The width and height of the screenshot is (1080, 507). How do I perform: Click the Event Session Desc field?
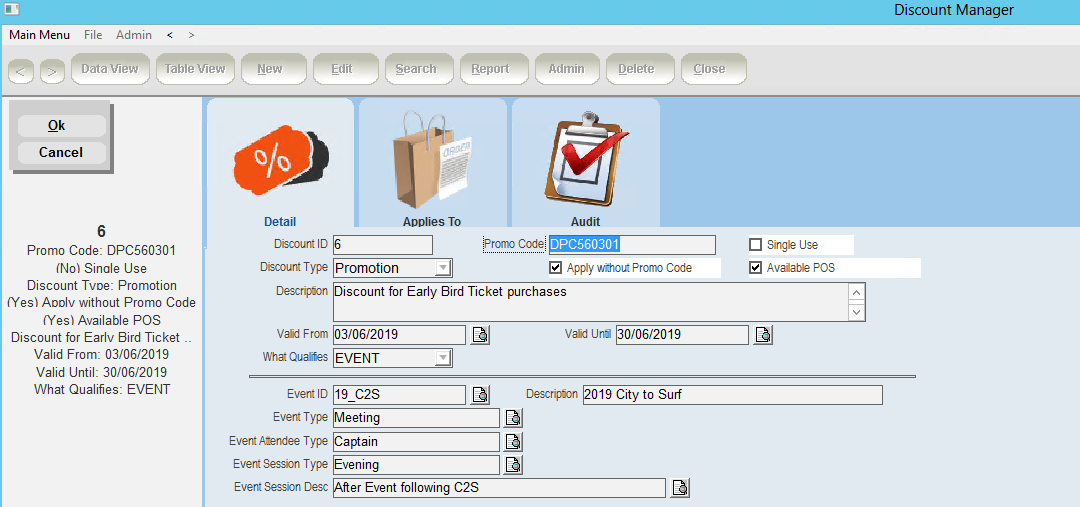[x=499, y=488]
